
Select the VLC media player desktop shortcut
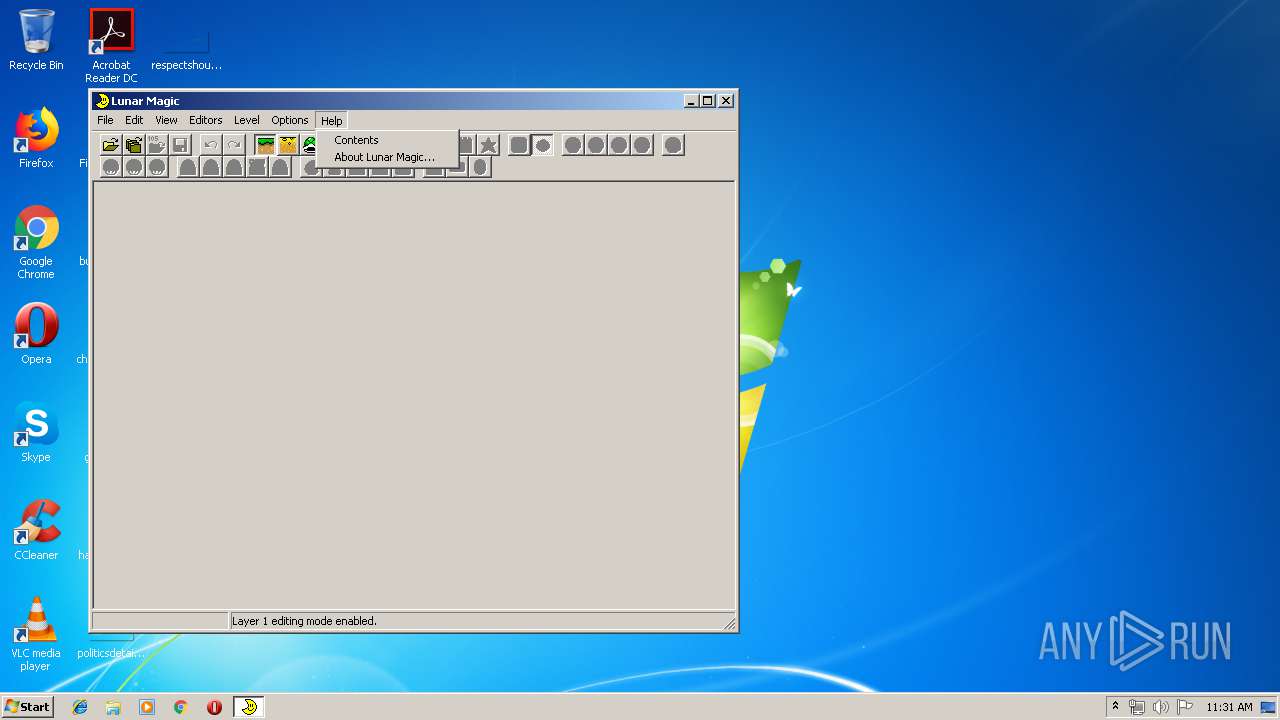click(x=36, y=634)
